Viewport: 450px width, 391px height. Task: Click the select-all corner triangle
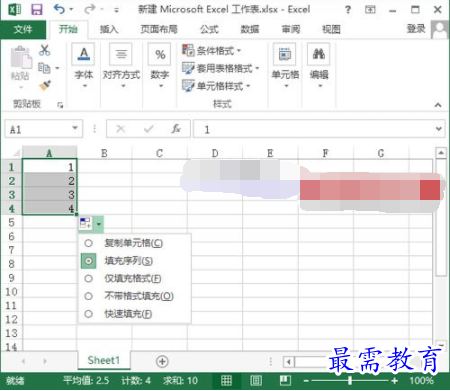tap(16, 153)
